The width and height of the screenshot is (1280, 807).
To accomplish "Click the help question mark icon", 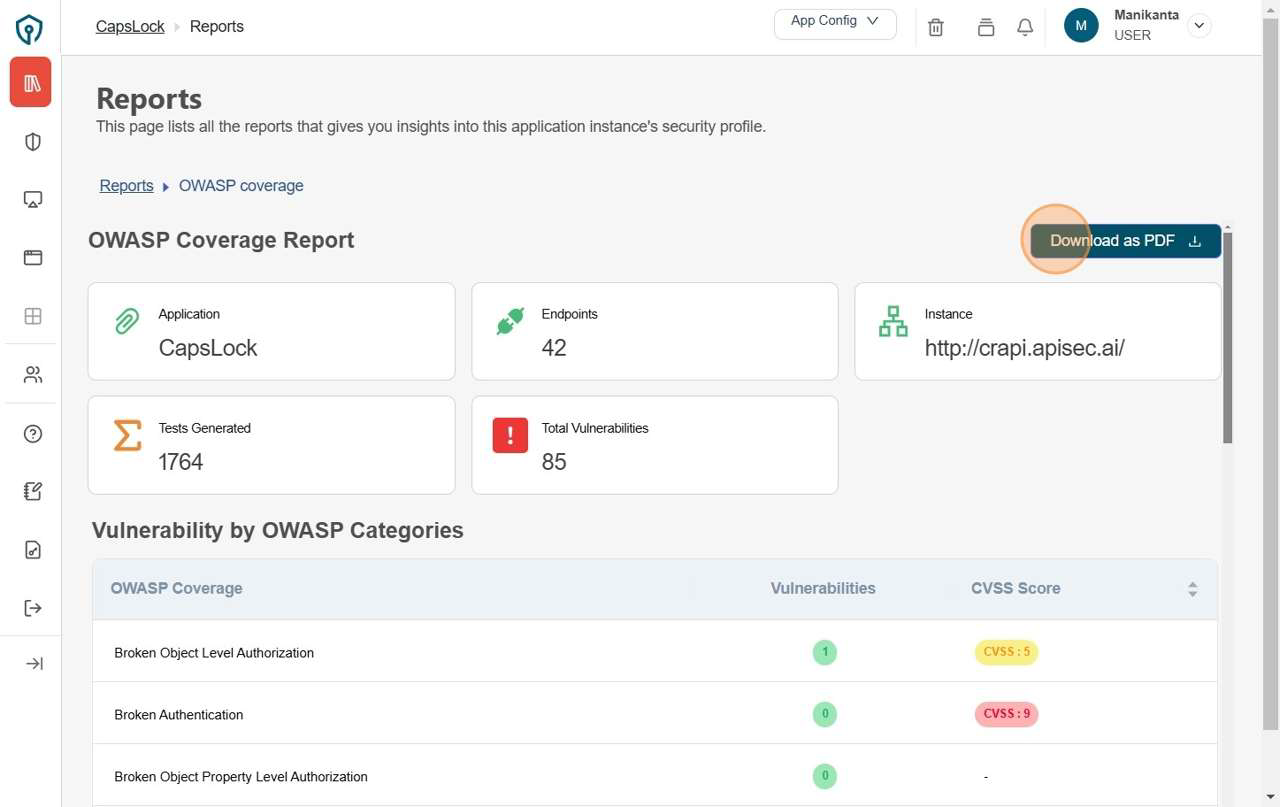I will pyautogui.click(x=33, y=434).
